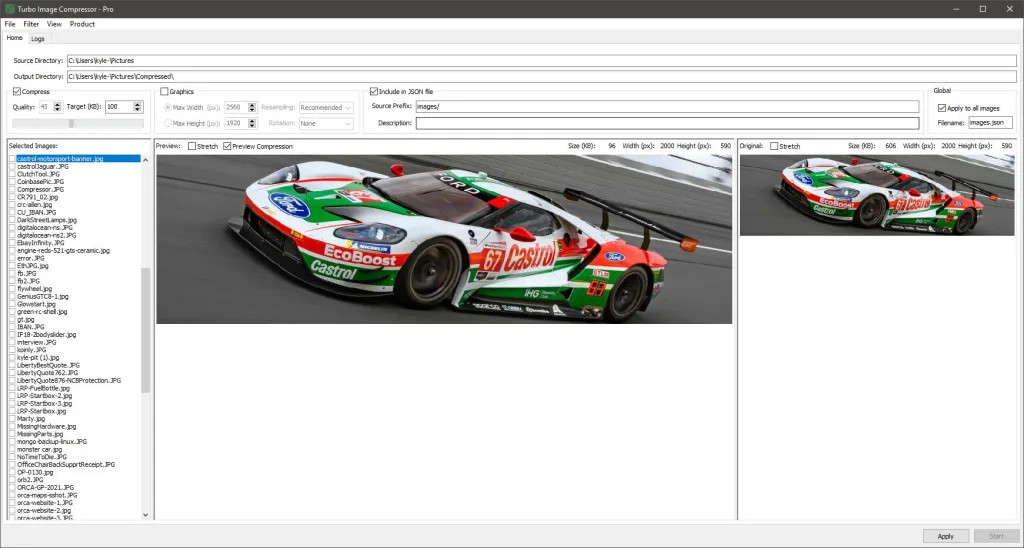The width and height of the screenshot is (1024, 548).
Task: Select the Max Height radio button
Action: click(x=168, y=123)
